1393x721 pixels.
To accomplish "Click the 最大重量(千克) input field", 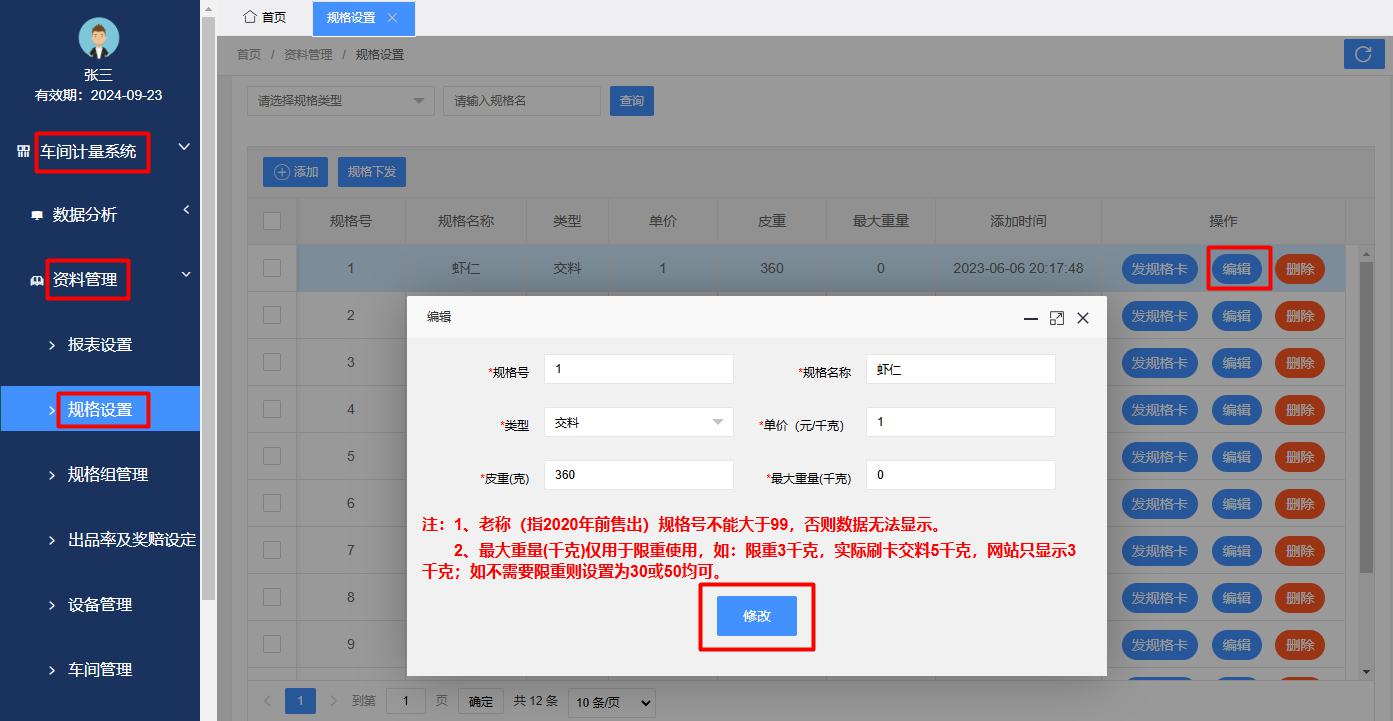I will click(x=961, y=475).
